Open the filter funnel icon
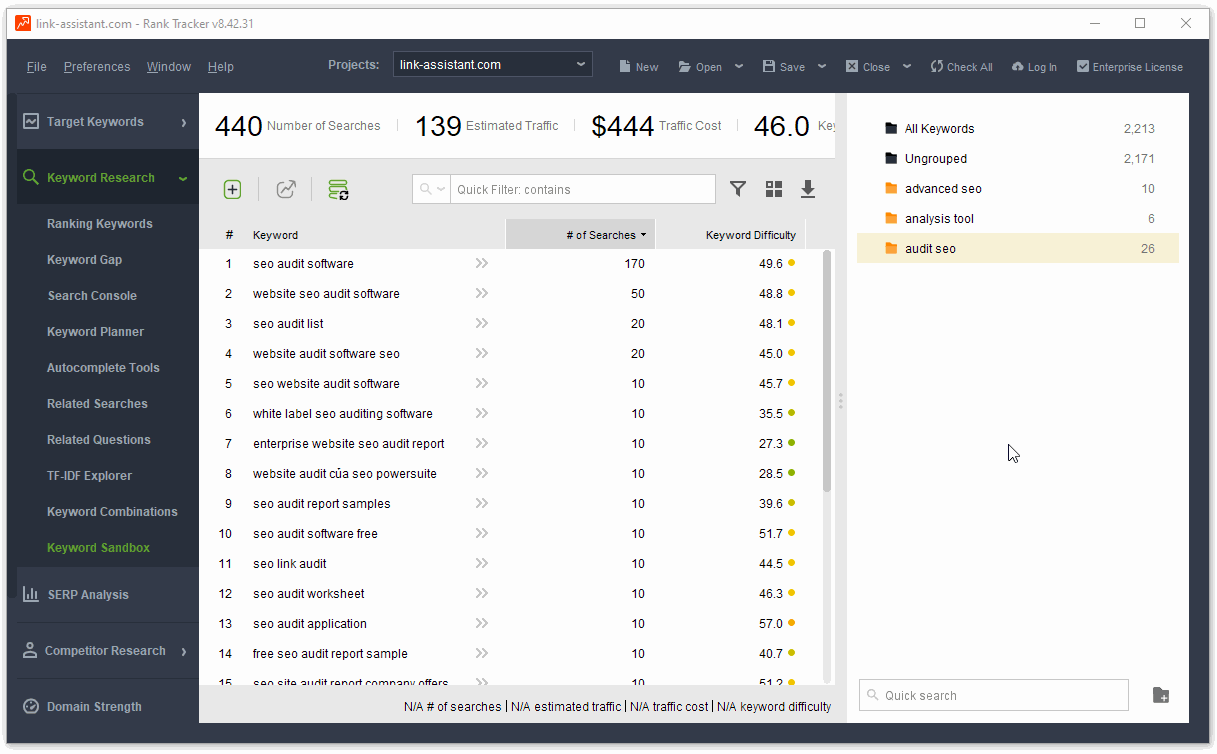The width and height of the screenshot is (1217, 754). (738, 189)
